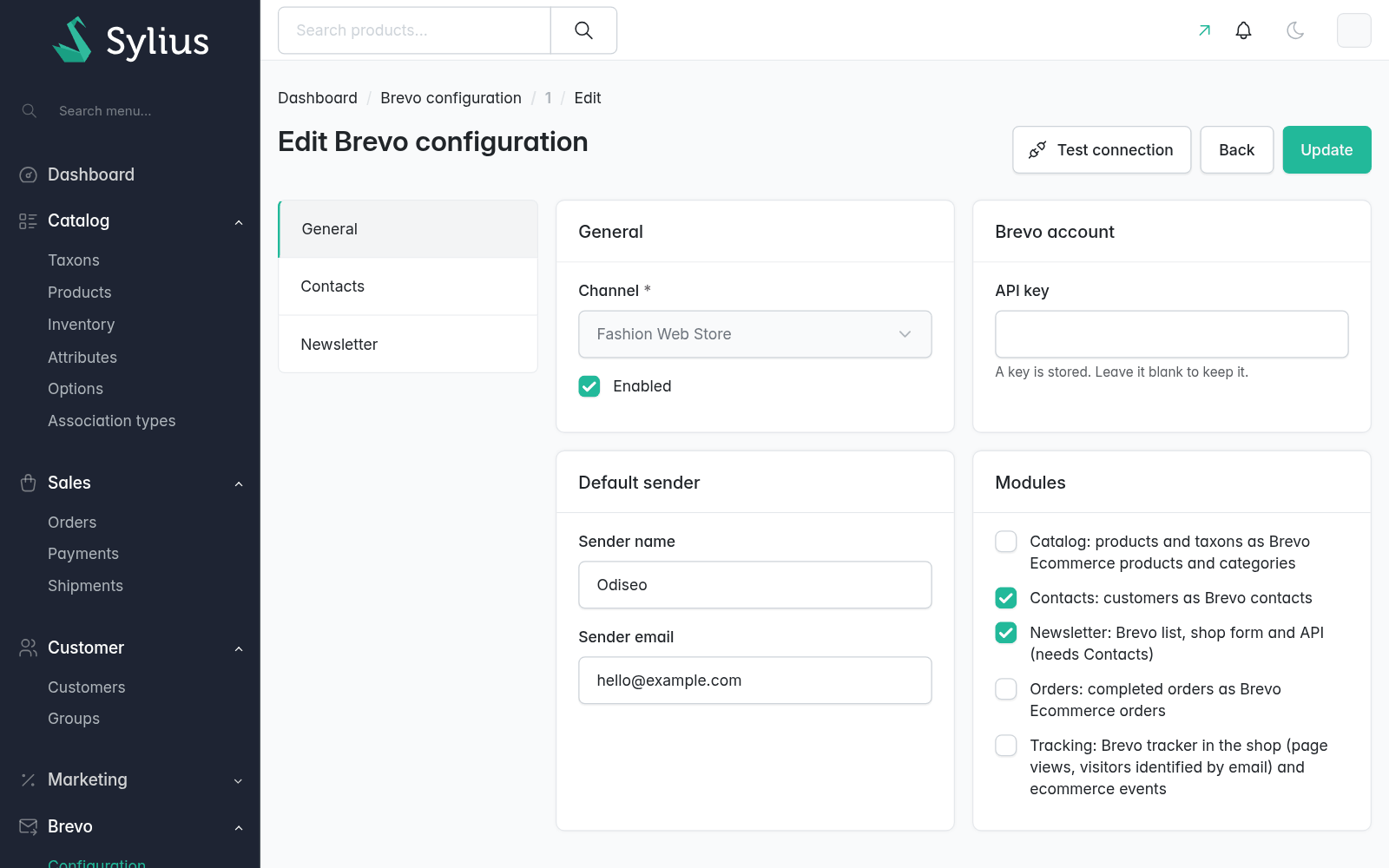Viewport: 1389px width, 868px height.
Task: Focus the Search products field
Action: (x=414, y=30)
